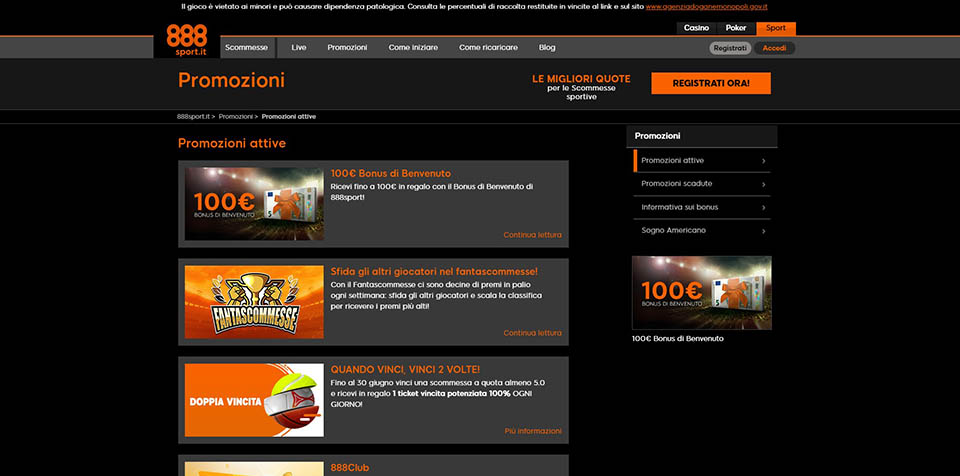Viewport: 960px width, 476px height.
Task: Click Continua lettura for Fantascommesse promo
Action: click(x=532, y=333)
